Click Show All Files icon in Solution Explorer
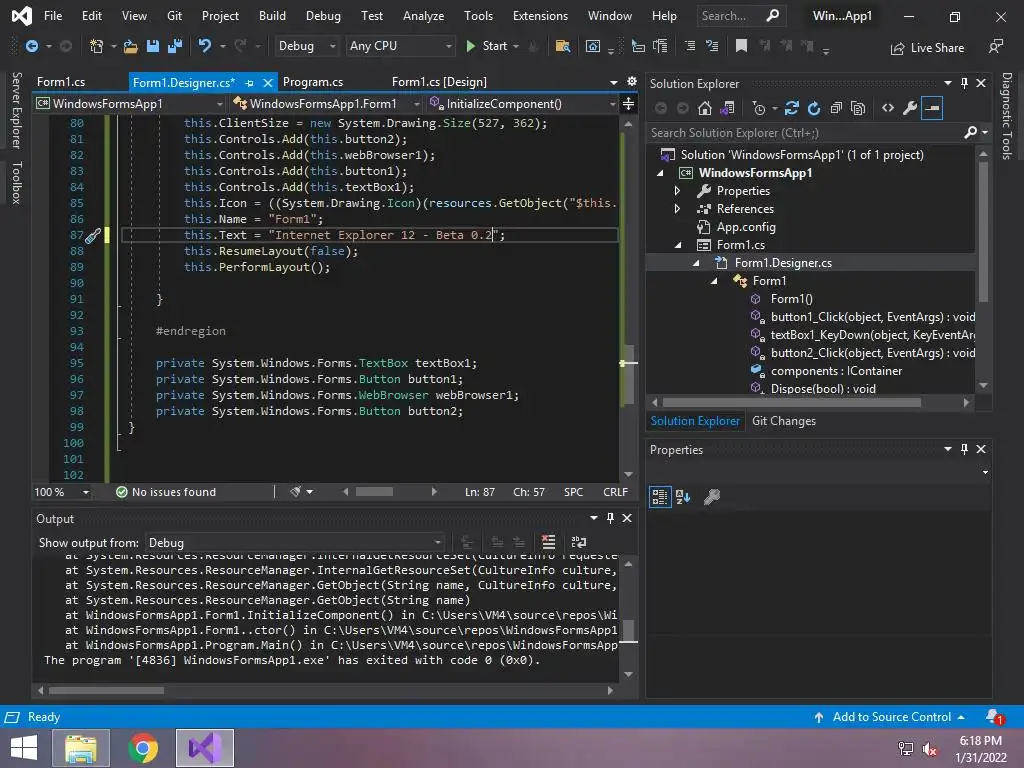This screenshot has width=1024, height=768. [858, 108]
